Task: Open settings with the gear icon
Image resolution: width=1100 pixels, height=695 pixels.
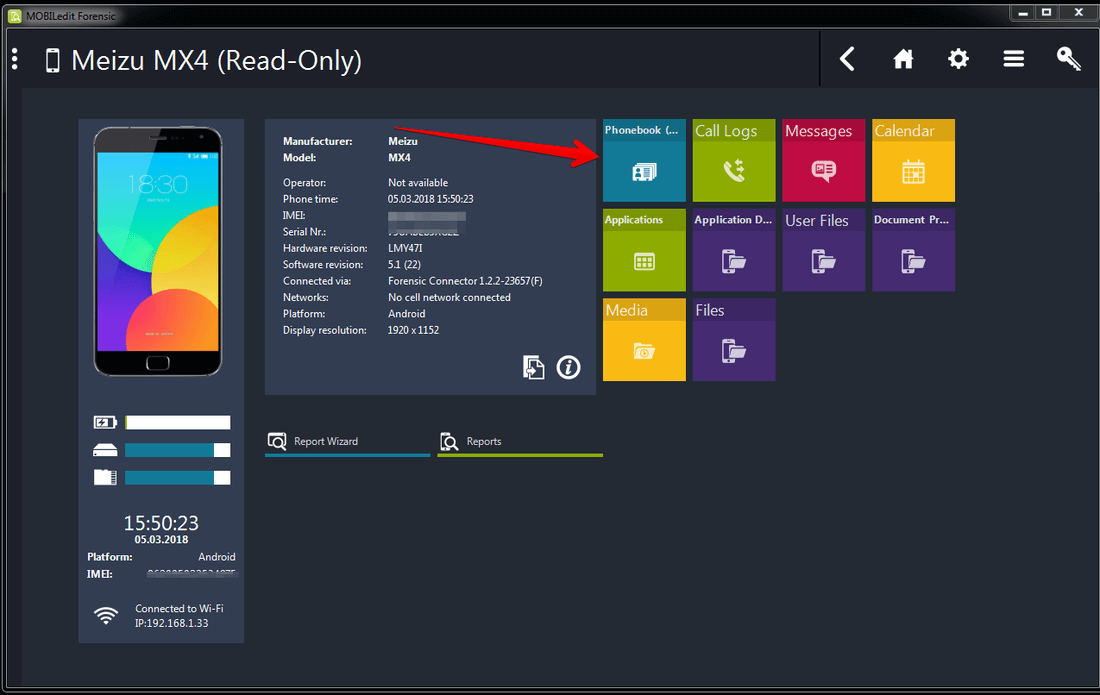Action: pyautogui.click(x=958, y=60)
